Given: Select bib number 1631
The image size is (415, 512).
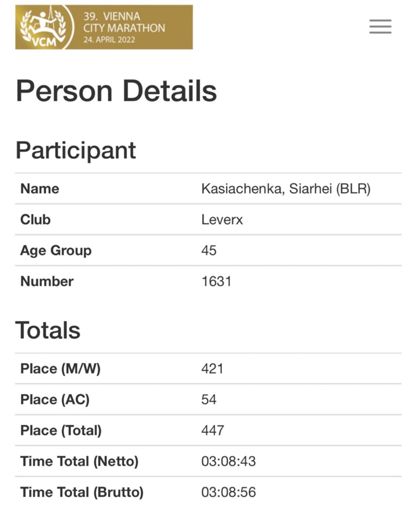Looking at the screenshot, I should (216, 281).
